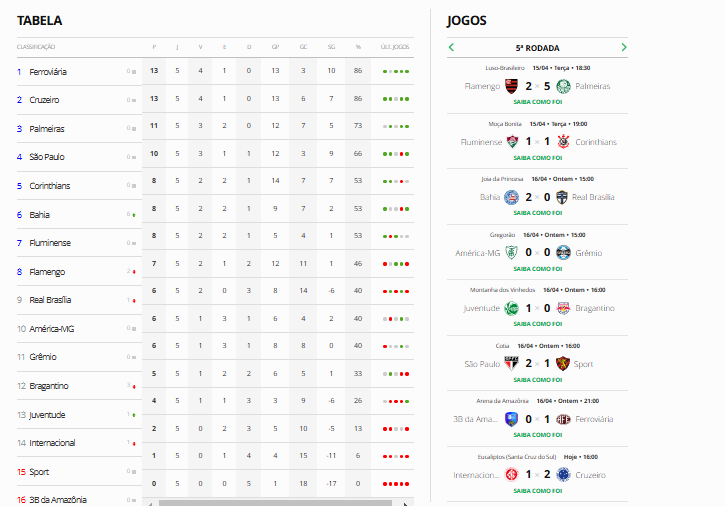
Task: Click the Sport crest in the match list
Action: pyautogui.click(x=563, y=364)
